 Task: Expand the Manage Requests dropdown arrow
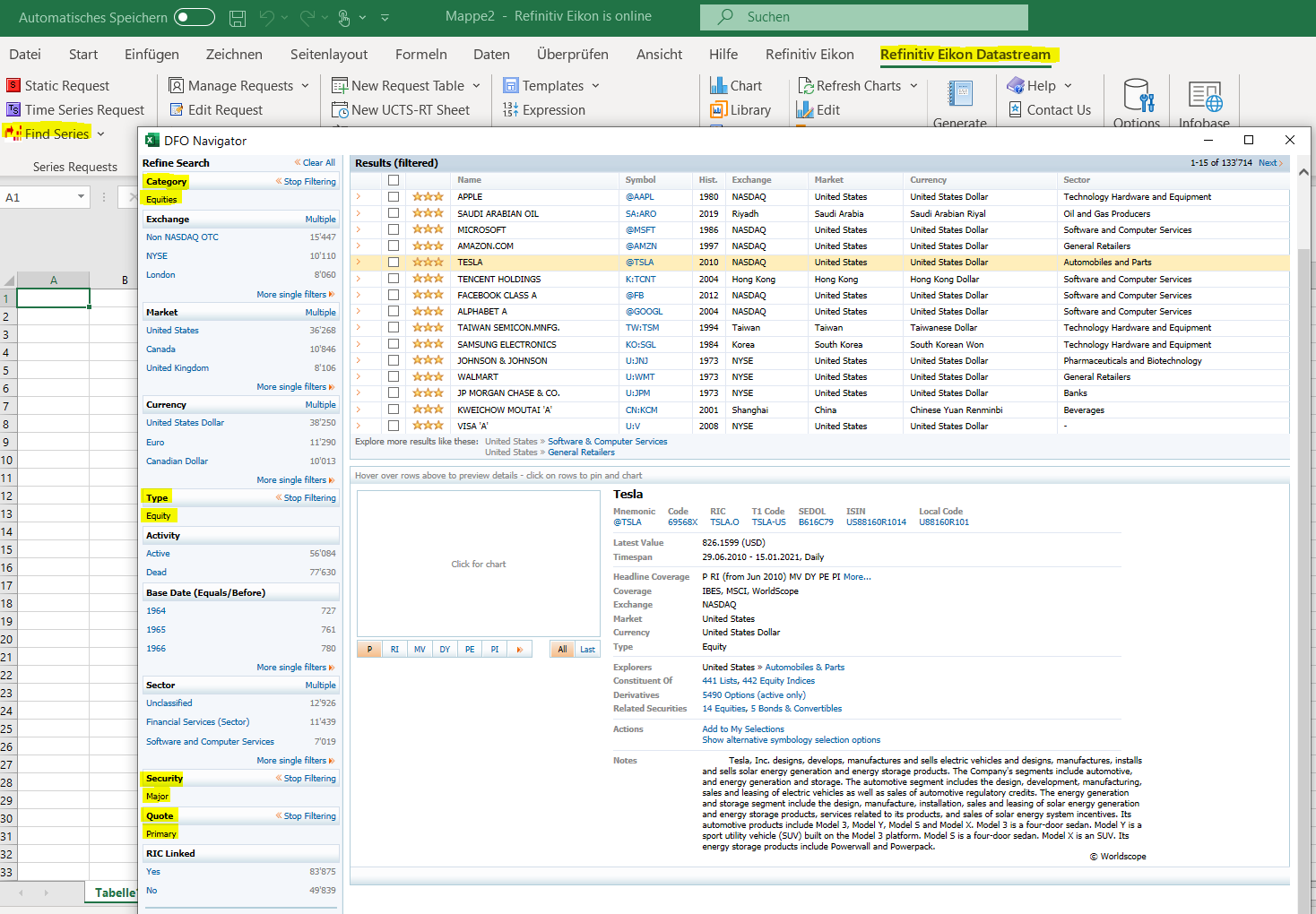pos(305,85)
